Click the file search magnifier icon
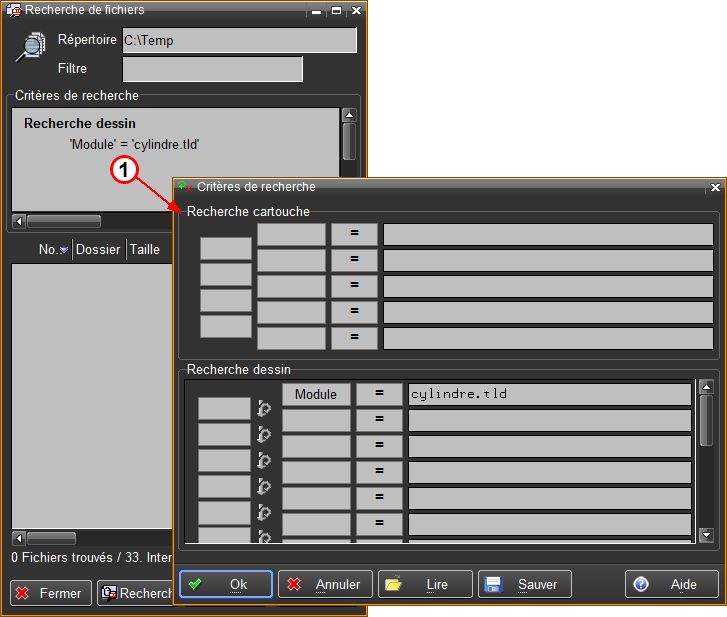Screen dimensions: 727x617 pos(32,46)
